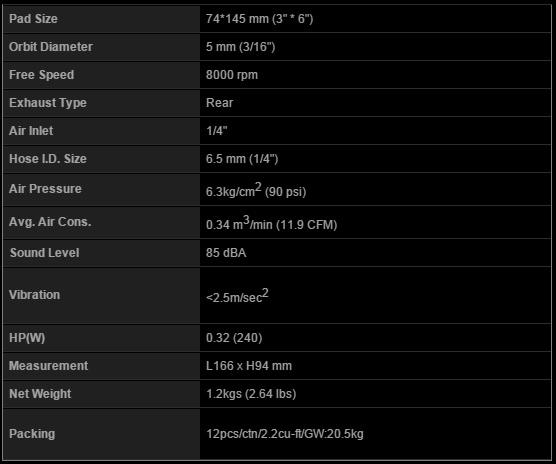Image resolution: width=556 pixels, height=464 pixels.
Task: Click the Air Pressure label
Action: point(45,189)
